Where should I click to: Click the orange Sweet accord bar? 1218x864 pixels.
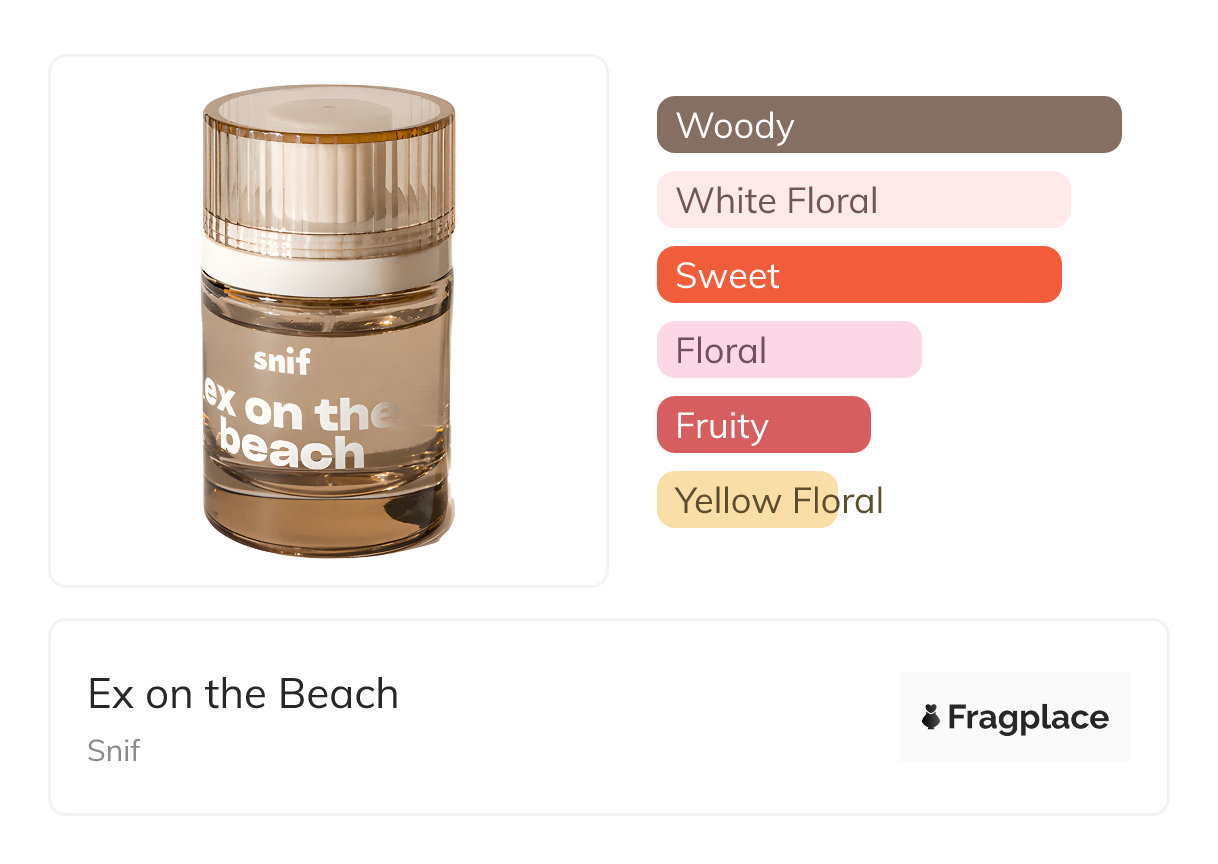coord(858,275)
